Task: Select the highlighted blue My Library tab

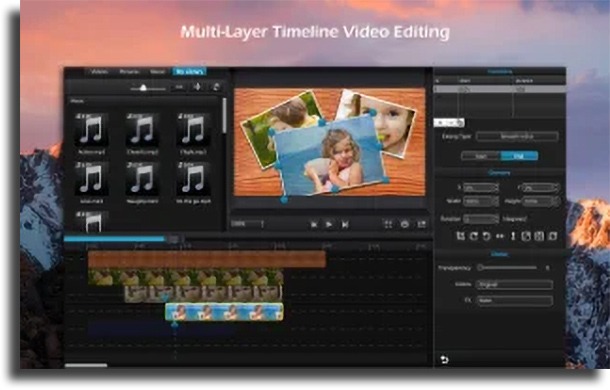Action: click(x=189, y=72)
